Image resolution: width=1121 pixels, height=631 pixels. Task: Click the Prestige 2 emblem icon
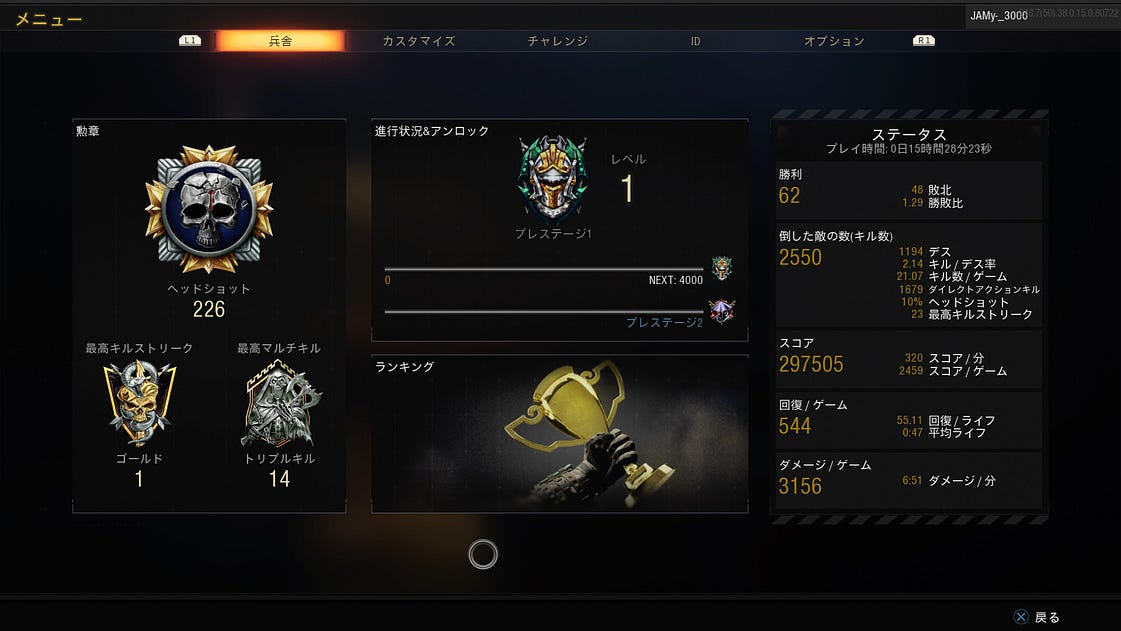[x=721, y=312]
